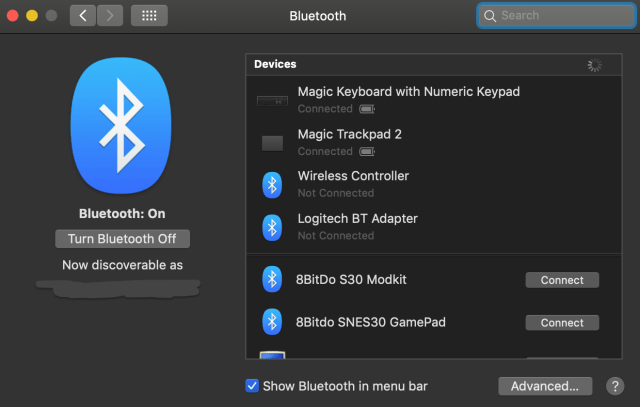640x407 pixels.
Task: Go back to the previous preference pane
Action: [x=83, y=16]
